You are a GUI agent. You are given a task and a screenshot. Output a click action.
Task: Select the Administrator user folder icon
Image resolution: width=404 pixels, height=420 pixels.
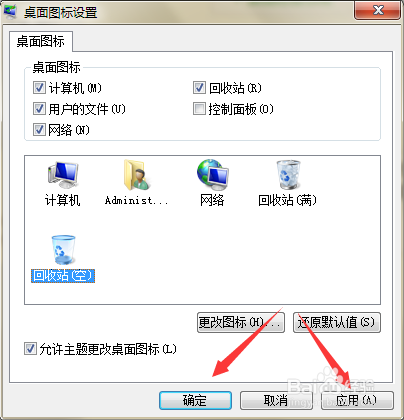[137, 175]
